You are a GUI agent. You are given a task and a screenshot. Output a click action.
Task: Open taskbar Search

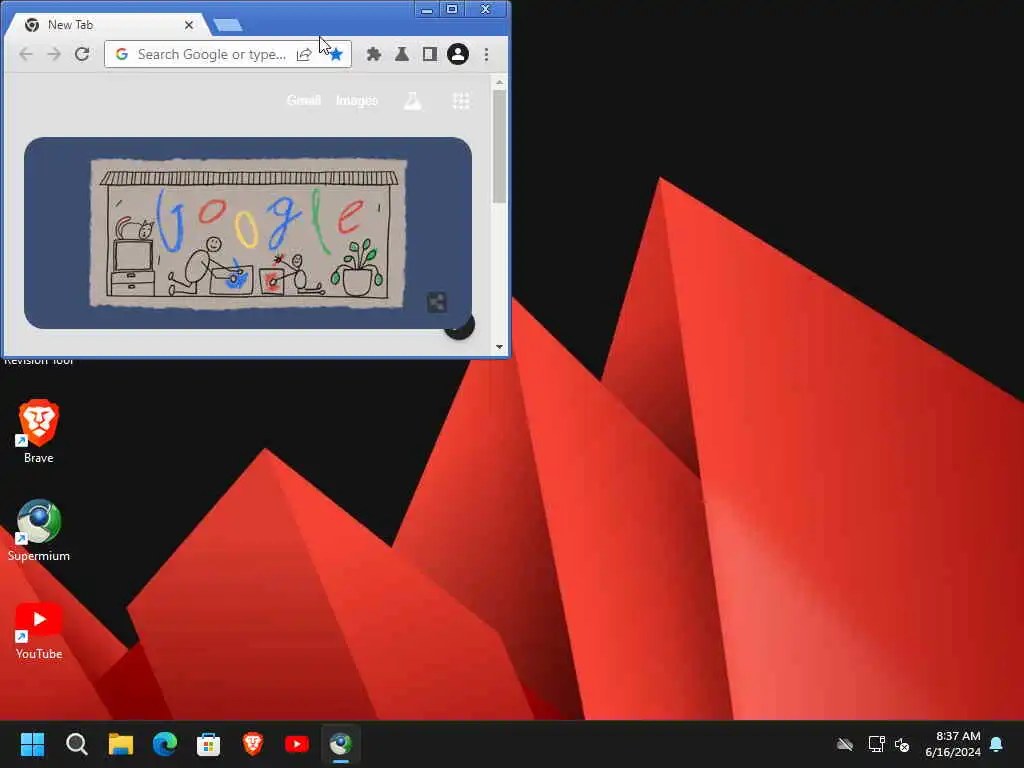click(x=76, y=744)
